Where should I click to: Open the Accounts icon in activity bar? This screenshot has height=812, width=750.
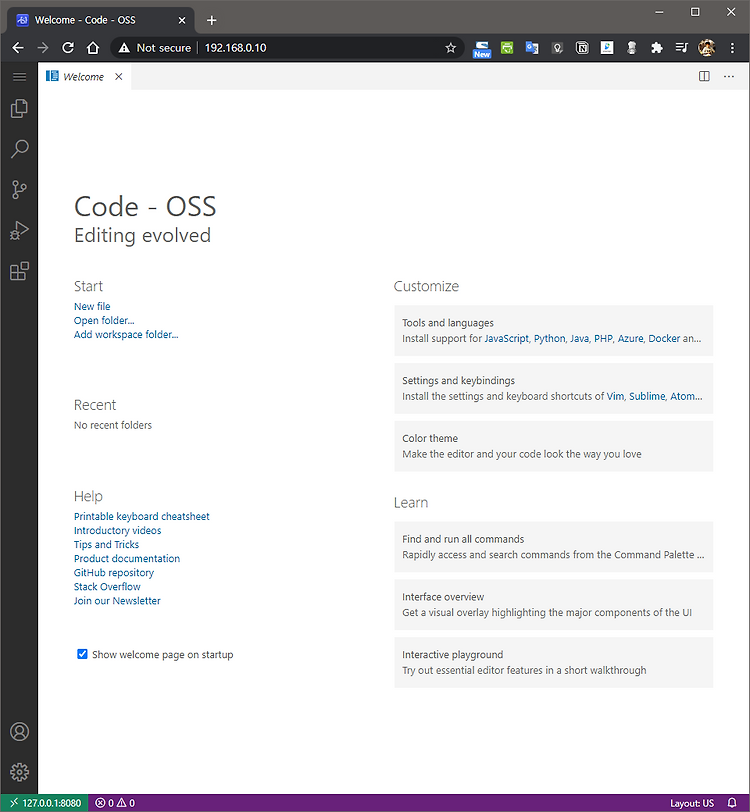click(x=19, y=732)
